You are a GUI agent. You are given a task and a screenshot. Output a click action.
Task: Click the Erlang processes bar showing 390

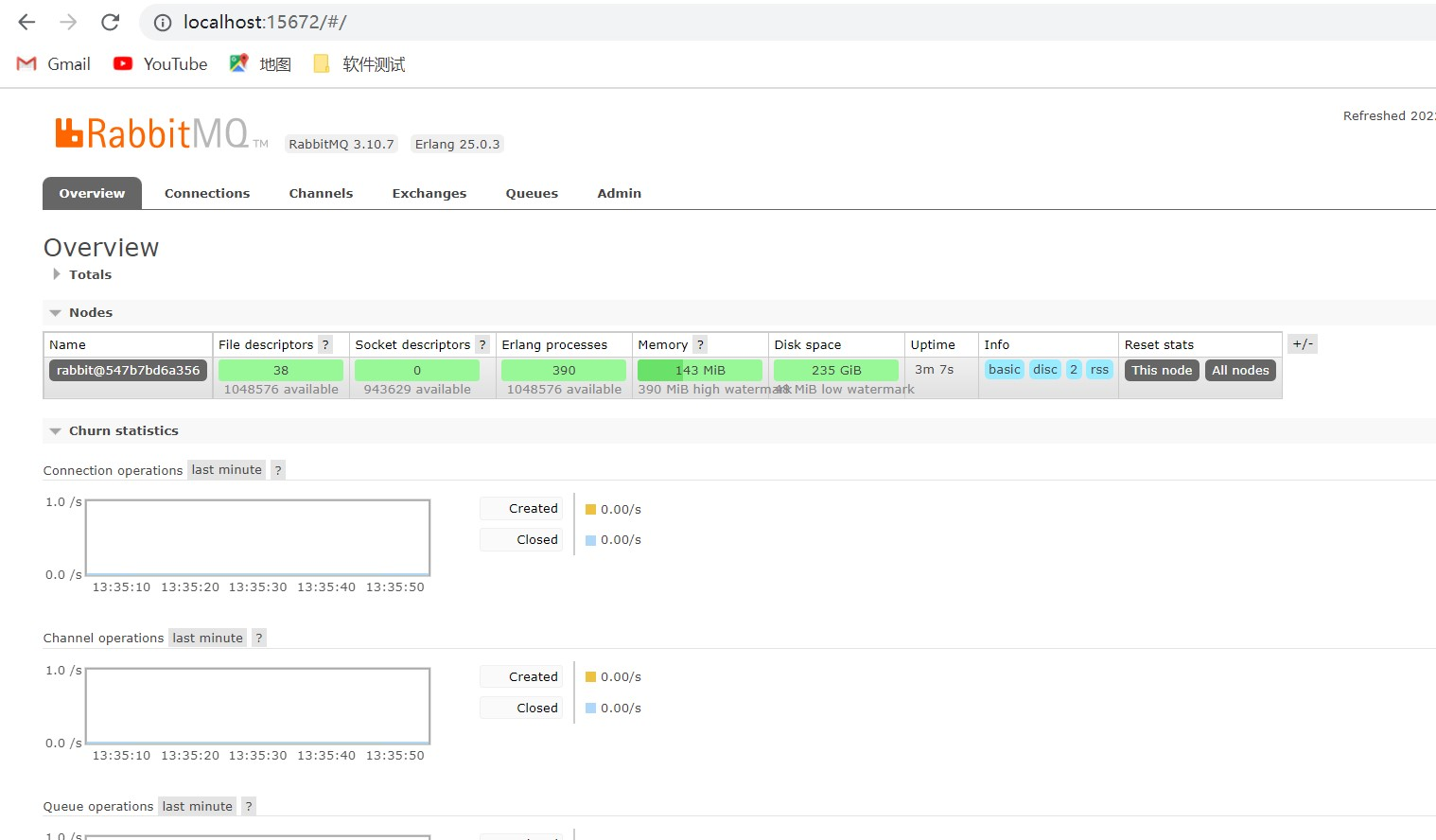pyautogui.click(x=564, y=370)
